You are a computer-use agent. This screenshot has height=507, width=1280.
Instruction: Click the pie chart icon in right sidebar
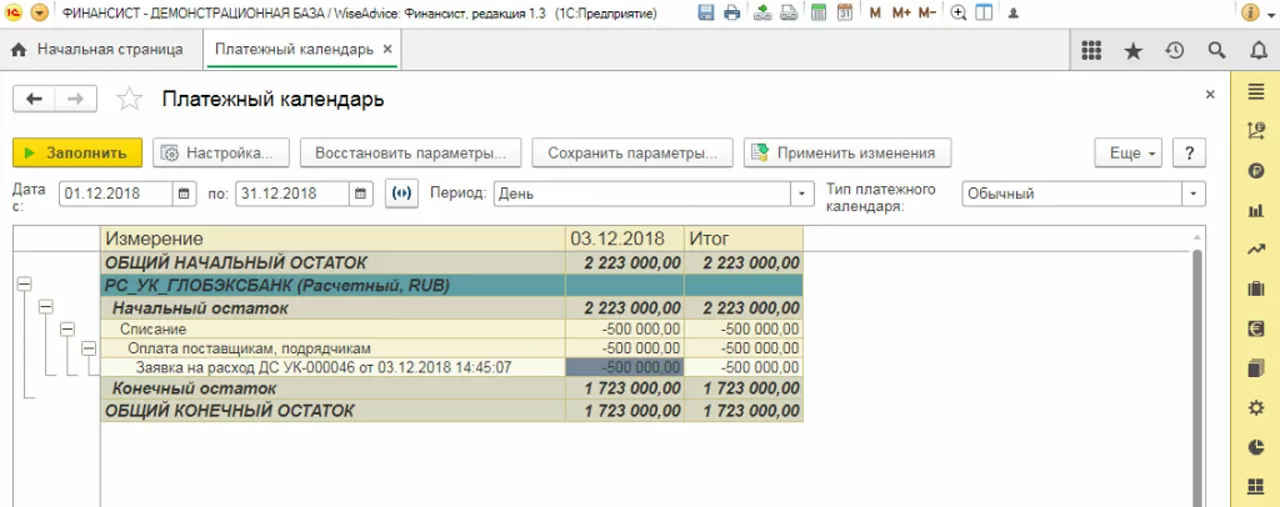(1257, 447)
